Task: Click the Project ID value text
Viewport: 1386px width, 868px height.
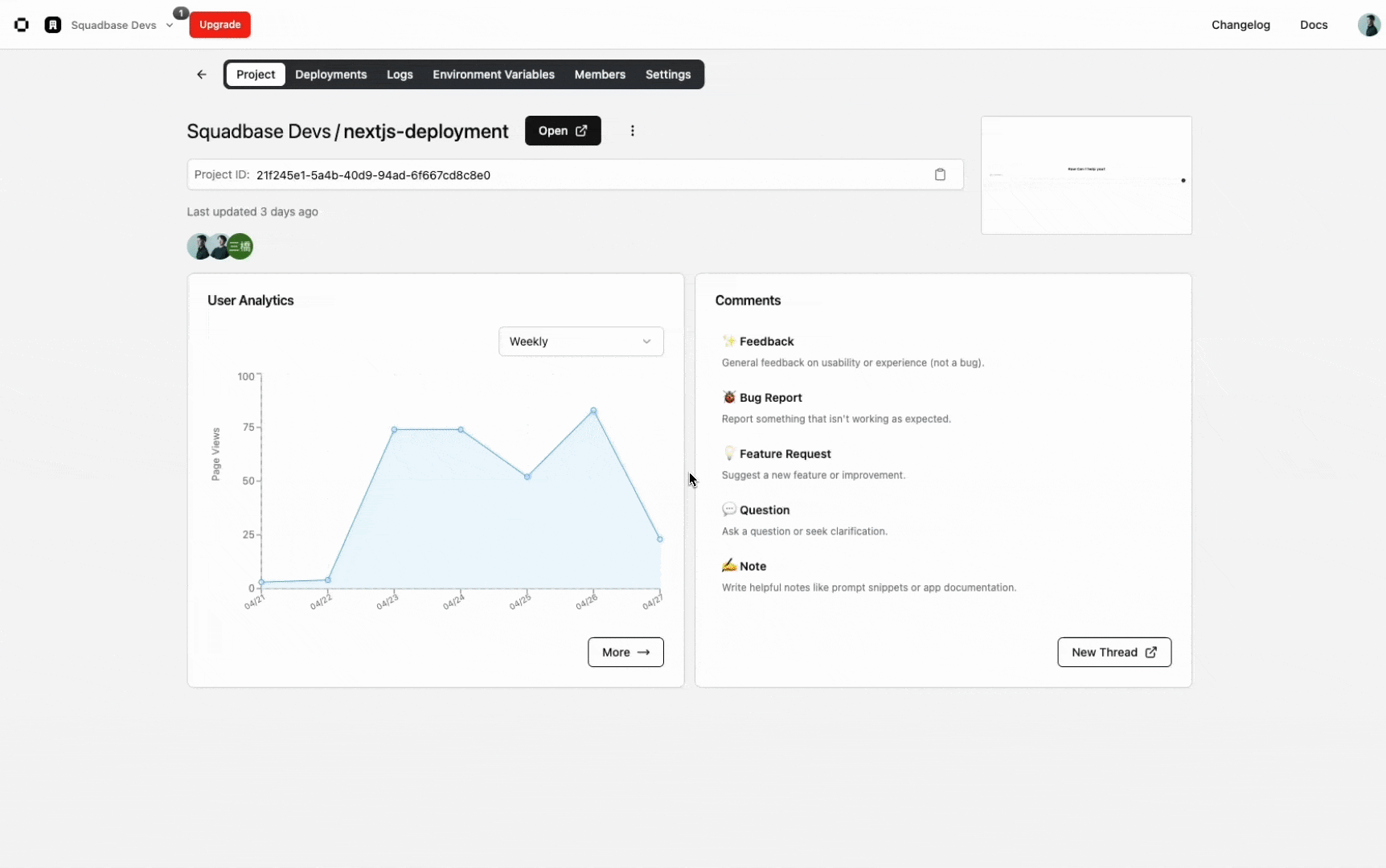Action: [x=373, y=175]
